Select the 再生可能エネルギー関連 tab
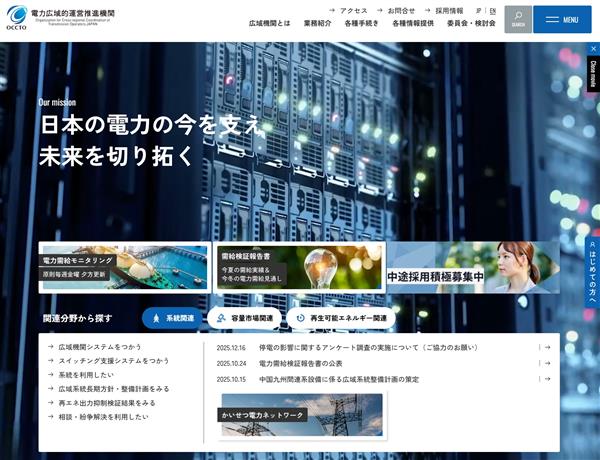 point(341,318)
